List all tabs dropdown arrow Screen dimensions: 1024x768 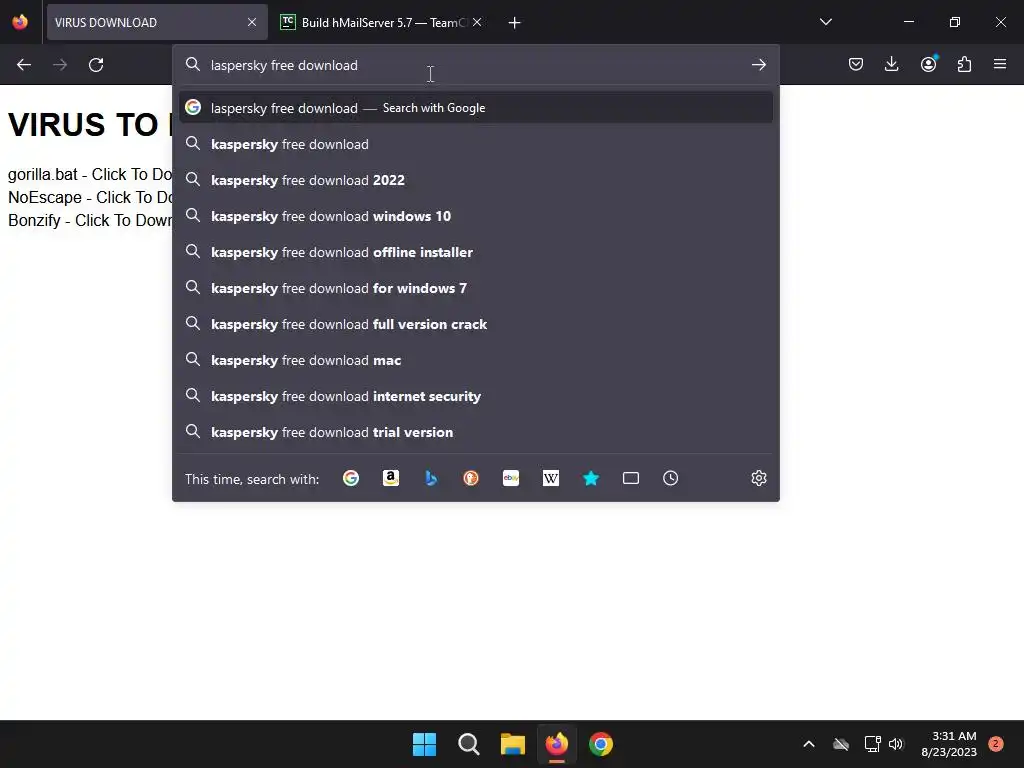(x=825, y=22)
